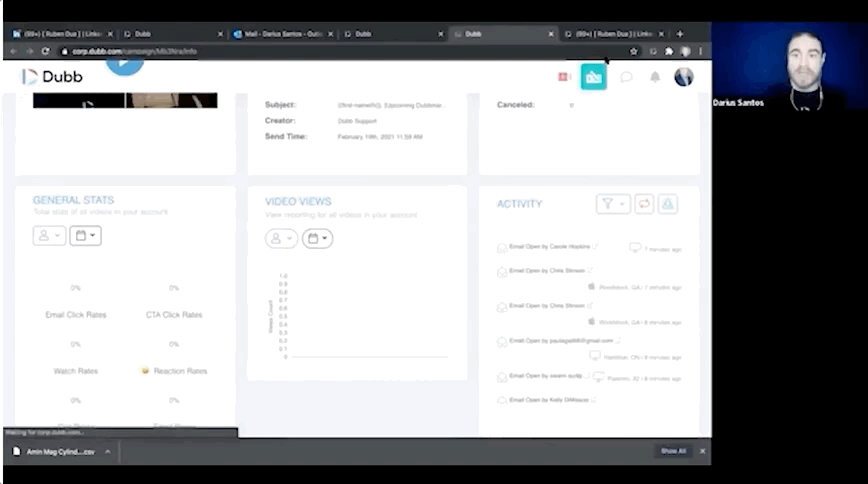The height and width of the screenshot is (484, 868).
Task: Click the Email Click Rates label
Action: tap(76, 315)
